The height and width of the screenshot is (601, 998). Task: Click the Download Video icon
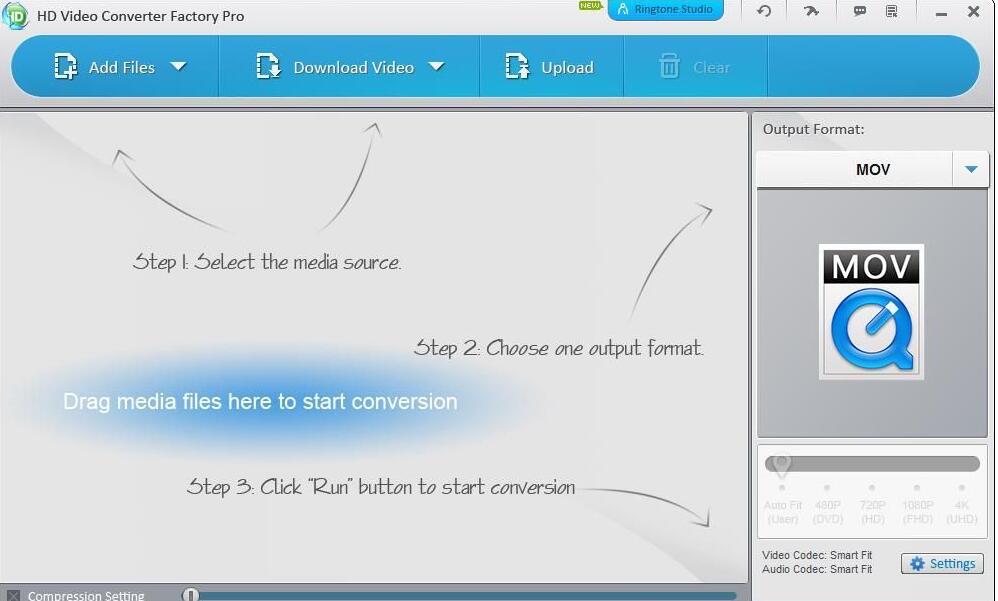coord(268,67)
